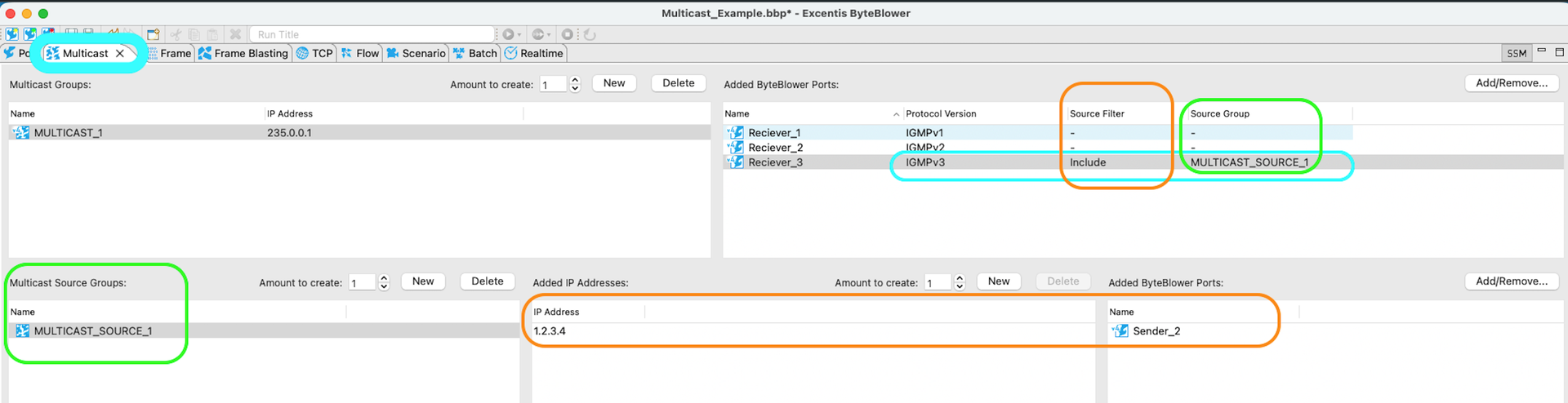Click the delete X icon in the toolbar
Viewport: 1568px width, 403px height.
tap(235, 34)
